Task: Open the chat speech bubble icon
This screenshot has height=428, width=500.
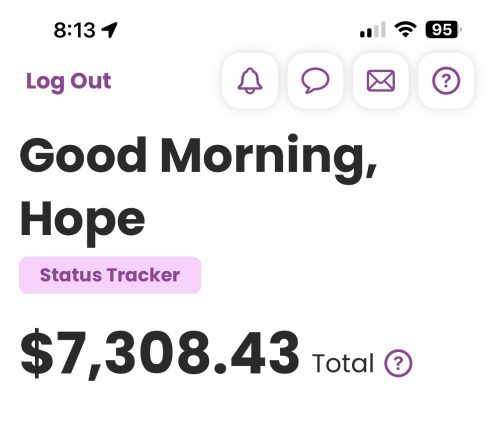Action: click(x=315, y=81)
